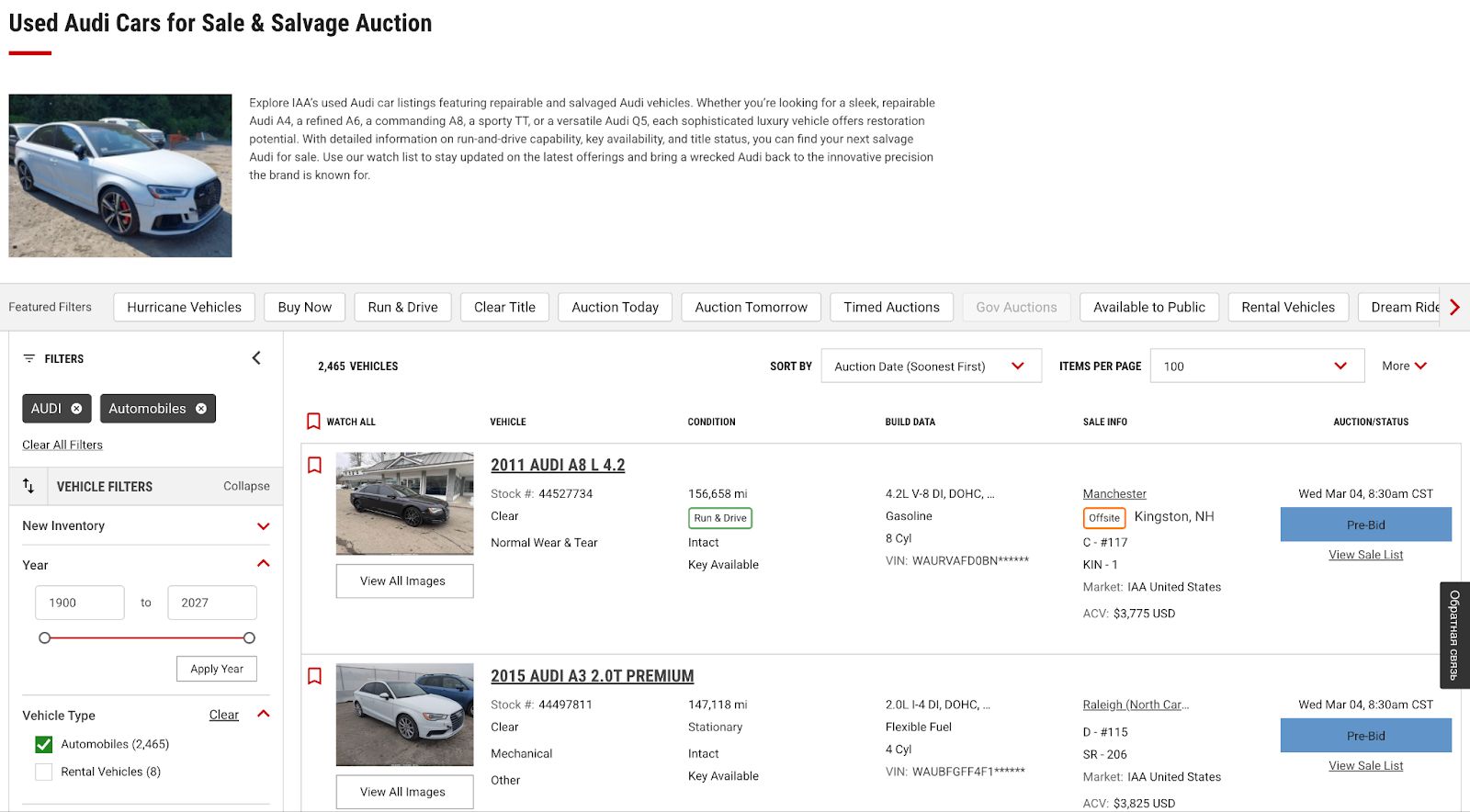Click the '2,465 VEHICLES' count text

pos(358,367)
